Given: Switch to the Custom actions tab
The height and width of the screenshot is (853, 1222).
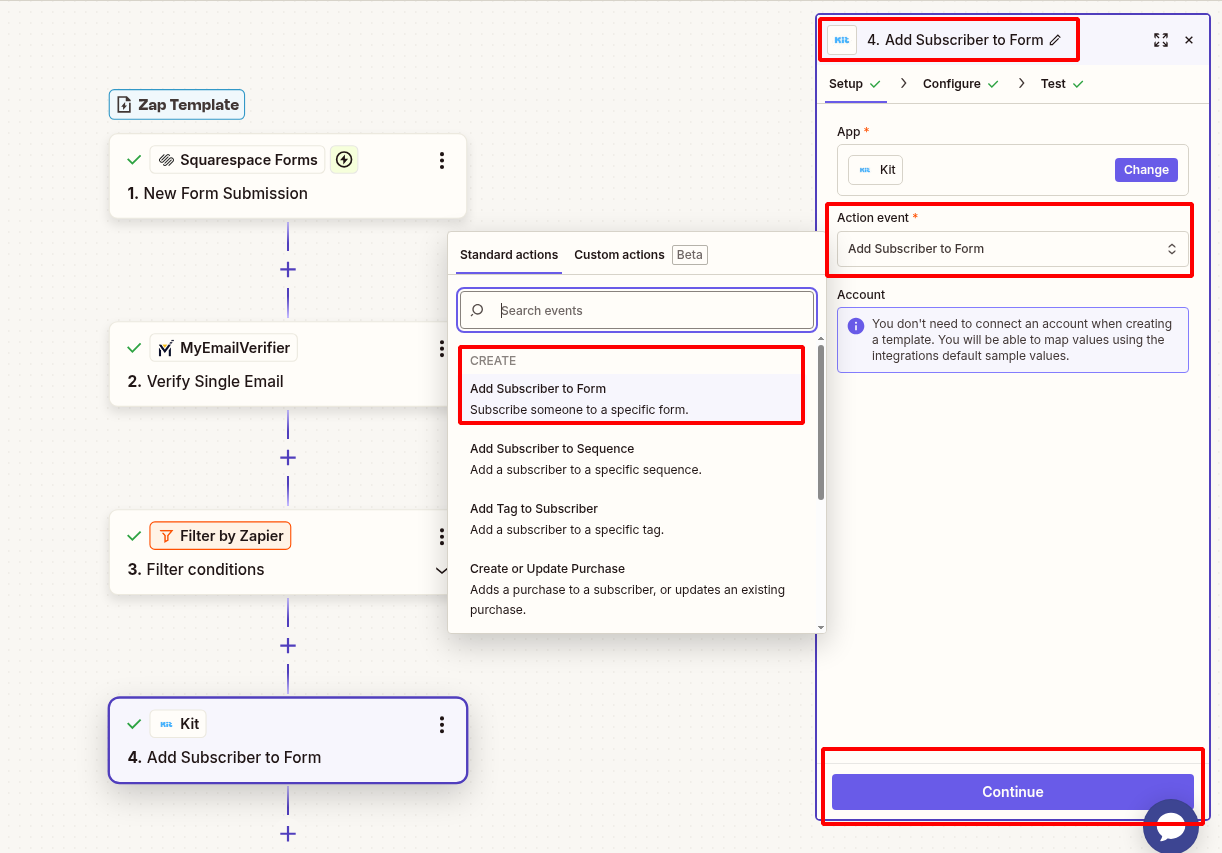Looking at the screenshot, I should click(619, 255).
